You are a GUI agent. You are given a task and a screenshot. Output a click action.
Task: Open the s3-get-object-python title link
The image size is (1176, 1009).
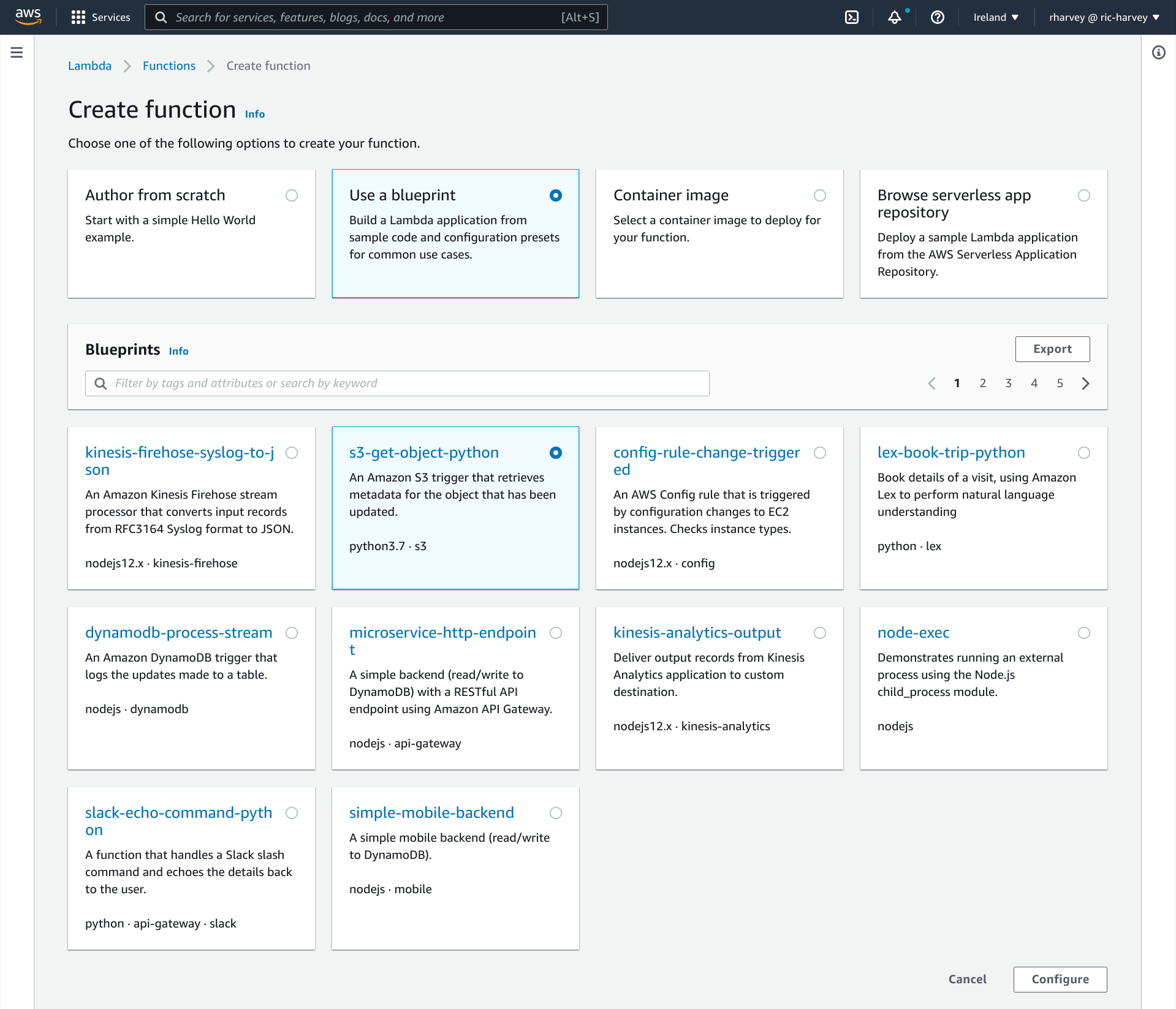pos(424,453)
